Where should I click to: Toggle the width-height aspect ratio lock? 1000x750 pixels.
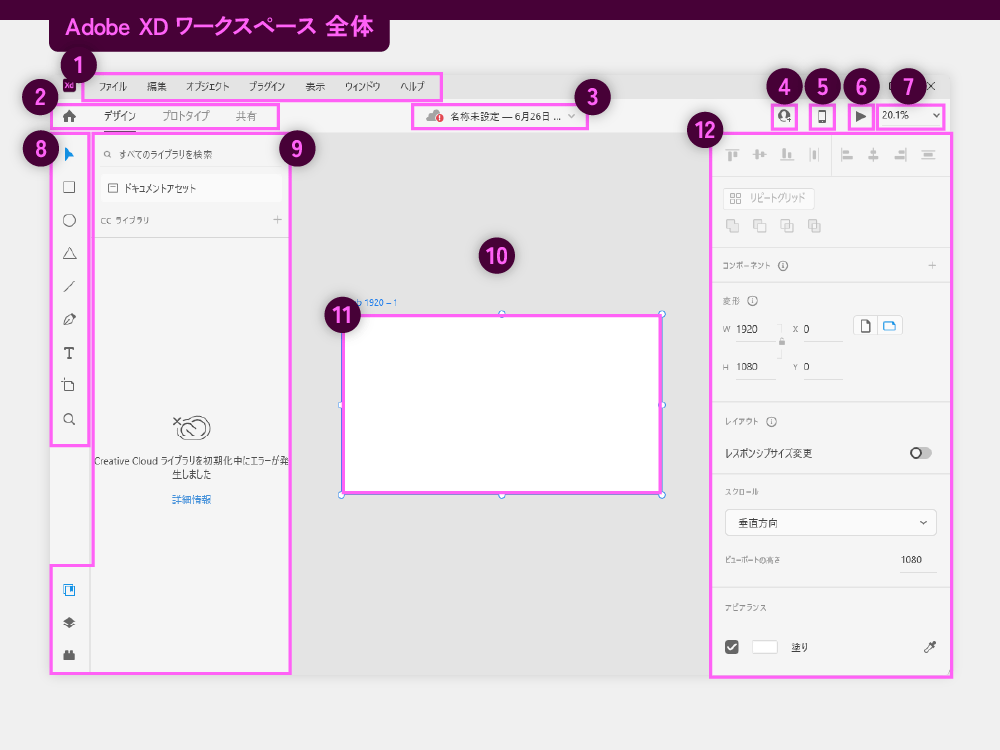tap(782, 342)
